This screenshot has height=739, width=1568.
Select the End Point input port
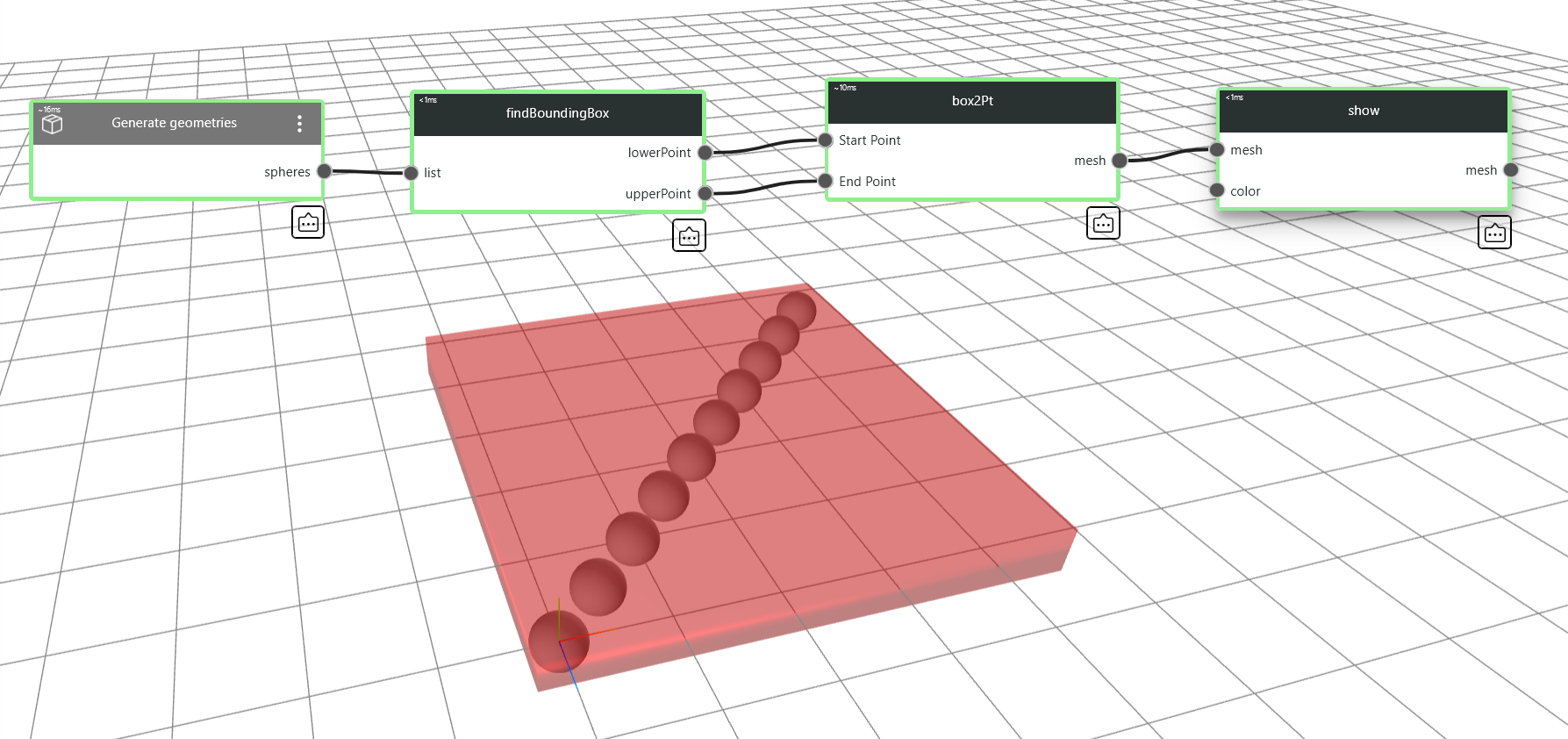click(x=825, y=181)
